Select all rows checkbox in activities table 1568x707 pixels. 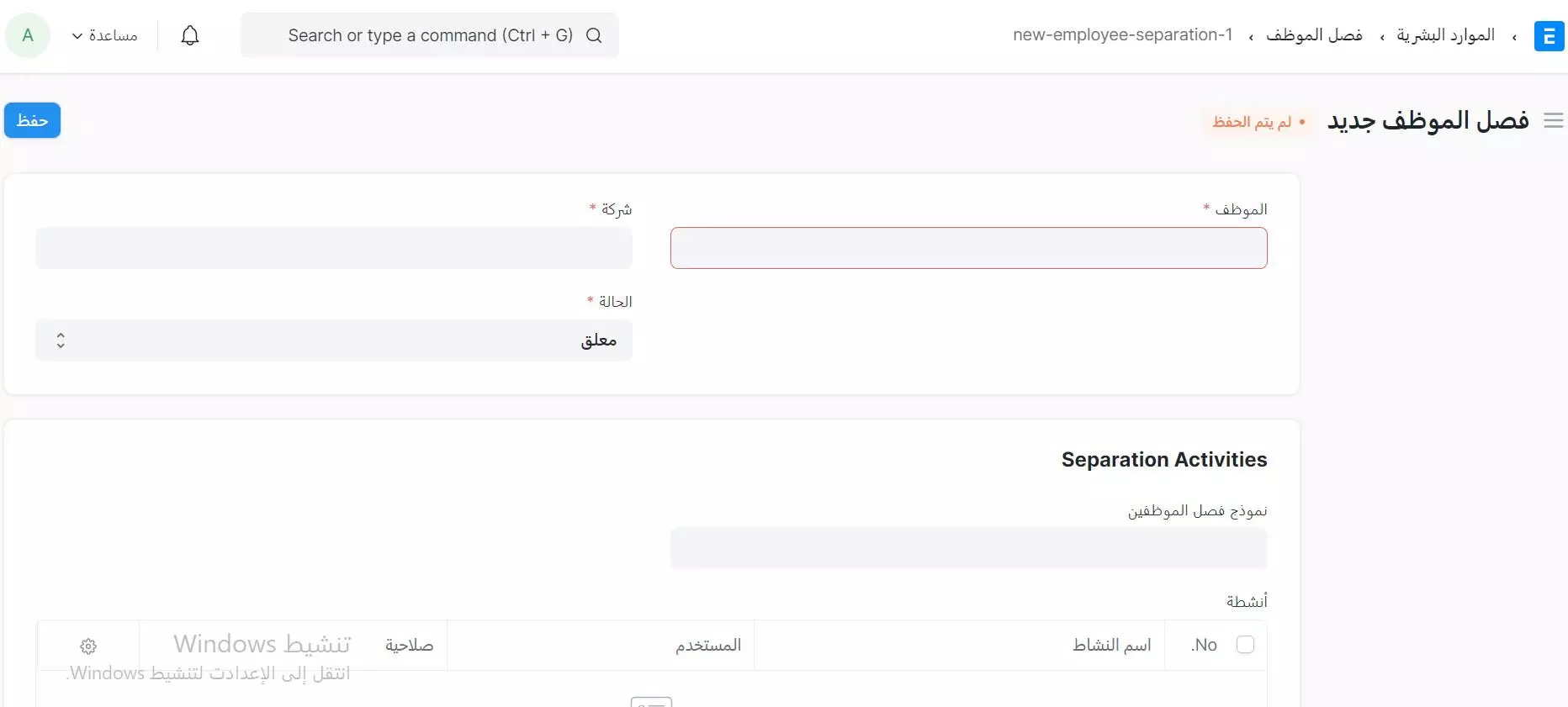1245,644
